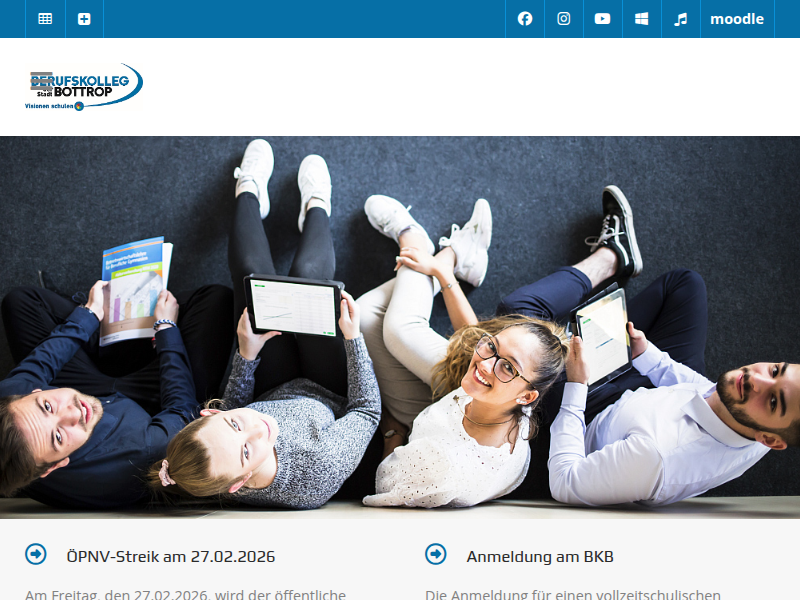
Task: Click the Windows logo icon
Action: [642, 19]
